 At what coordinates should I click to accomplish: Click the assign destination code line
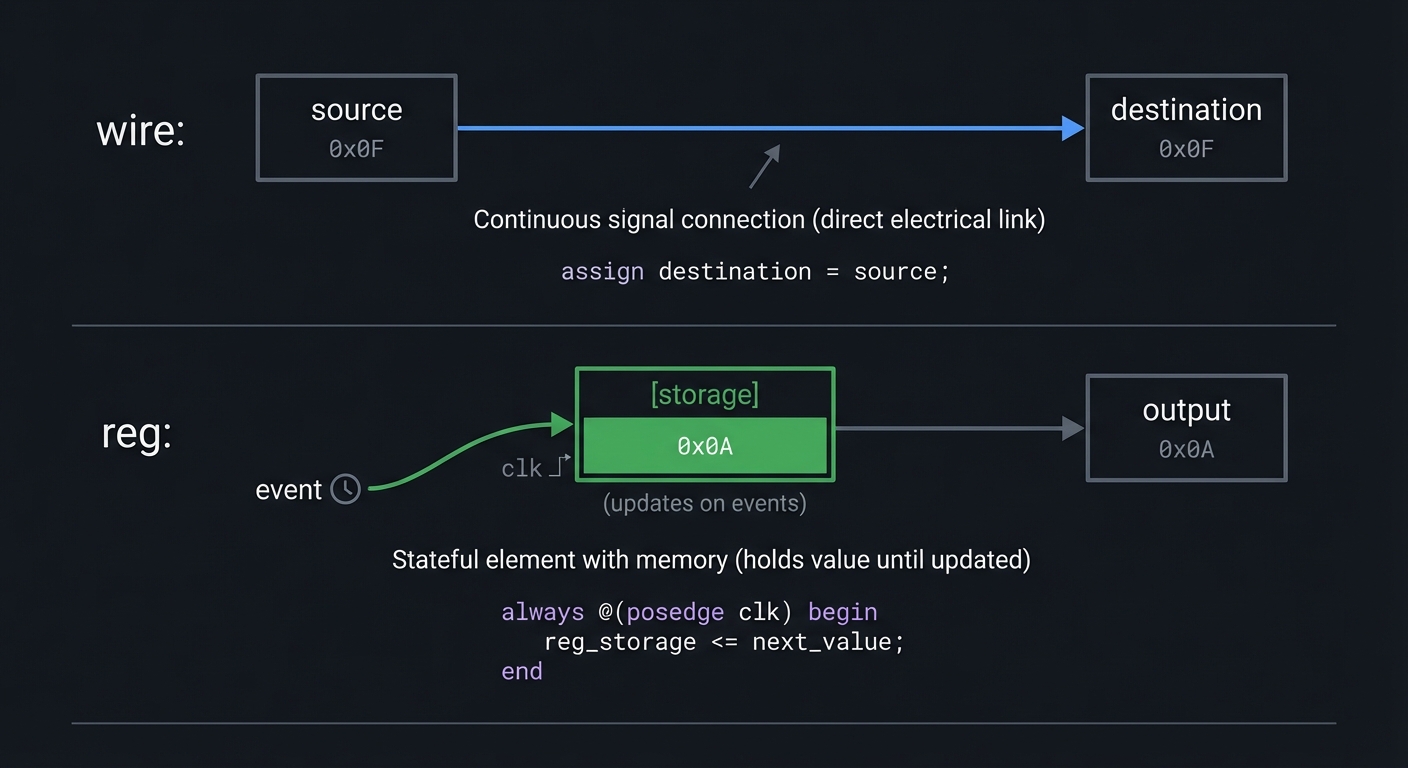754,271
